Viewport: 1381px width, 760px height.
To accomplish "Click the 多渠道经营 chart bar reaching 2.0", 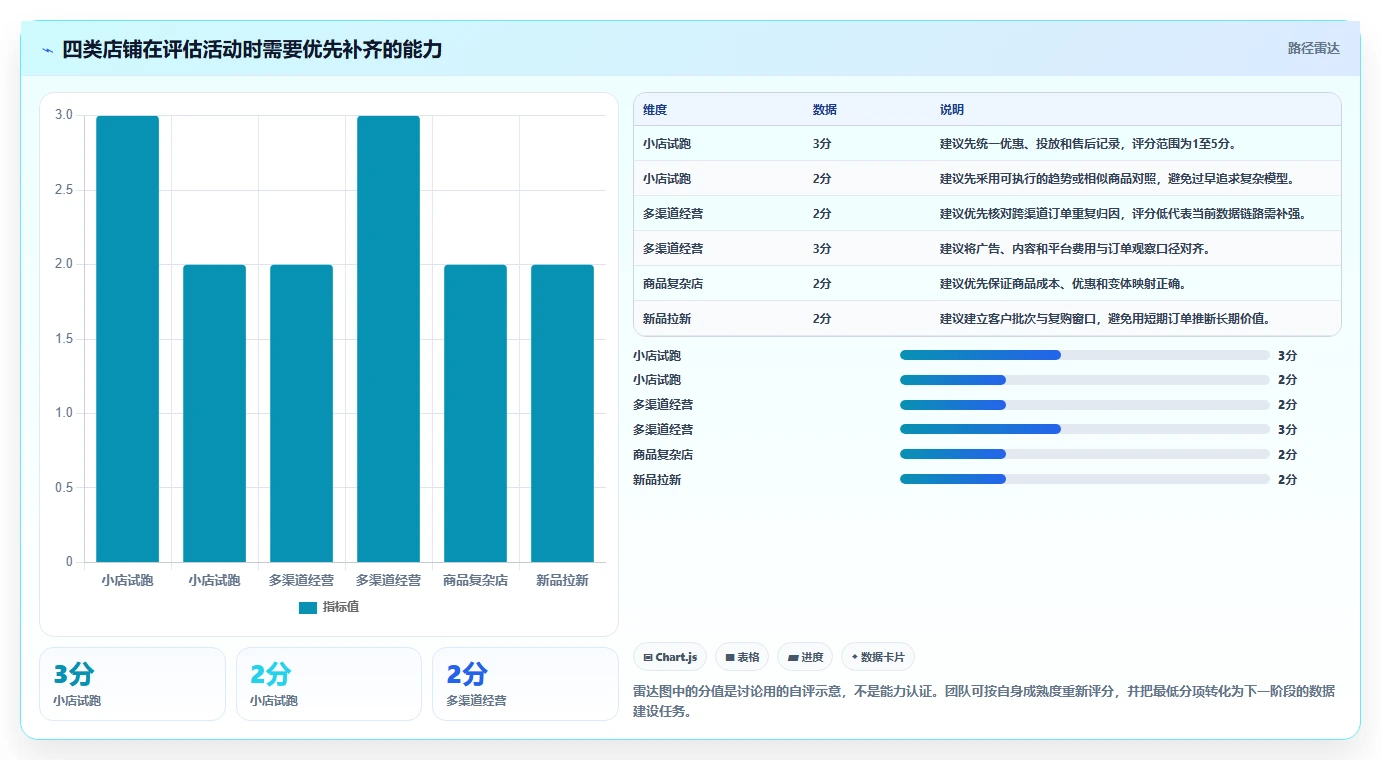I will tap(301, 413).
